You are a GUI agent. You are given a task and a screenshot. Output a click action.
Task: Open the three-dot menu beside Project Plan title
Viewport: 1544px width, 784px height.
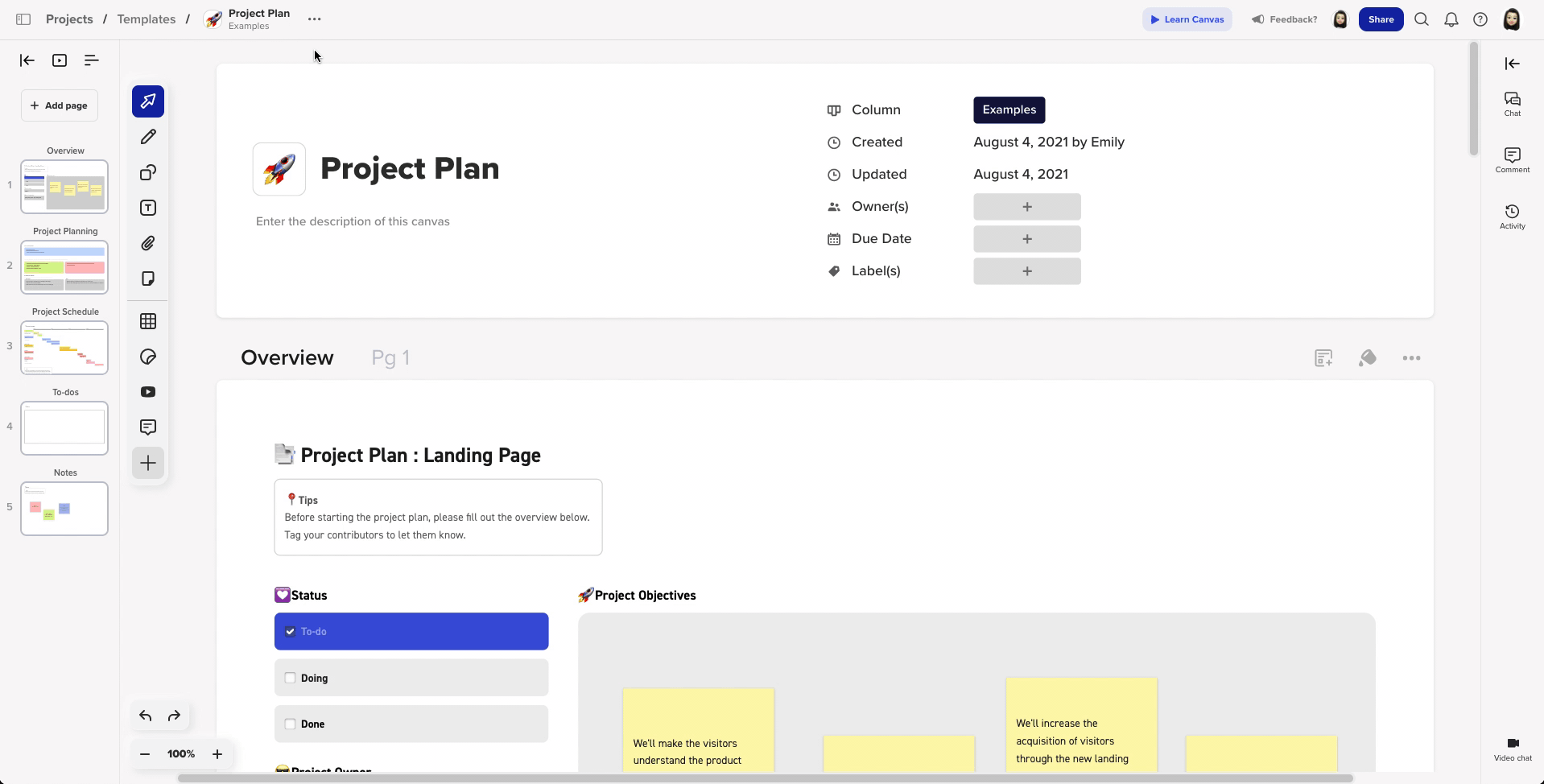[x=314, y=19]
